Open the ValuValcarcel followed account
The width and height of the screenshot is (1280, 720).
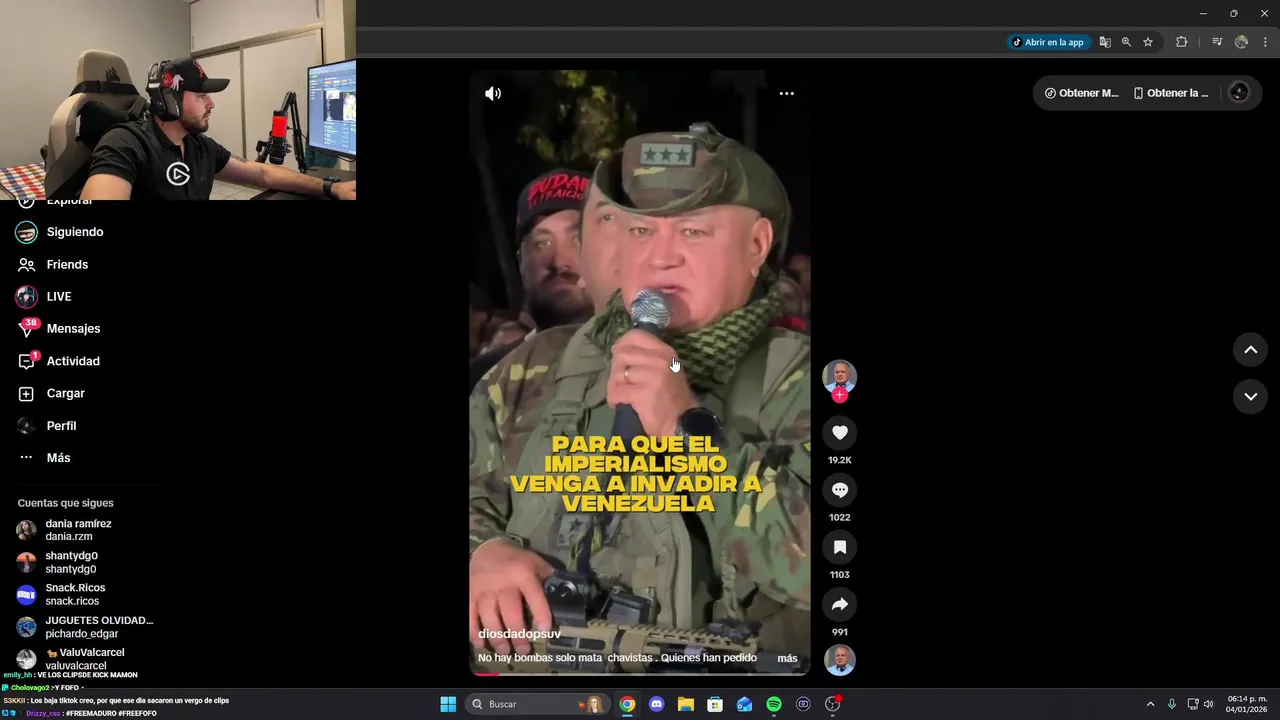pyautogui.click(x=85, y=659)
